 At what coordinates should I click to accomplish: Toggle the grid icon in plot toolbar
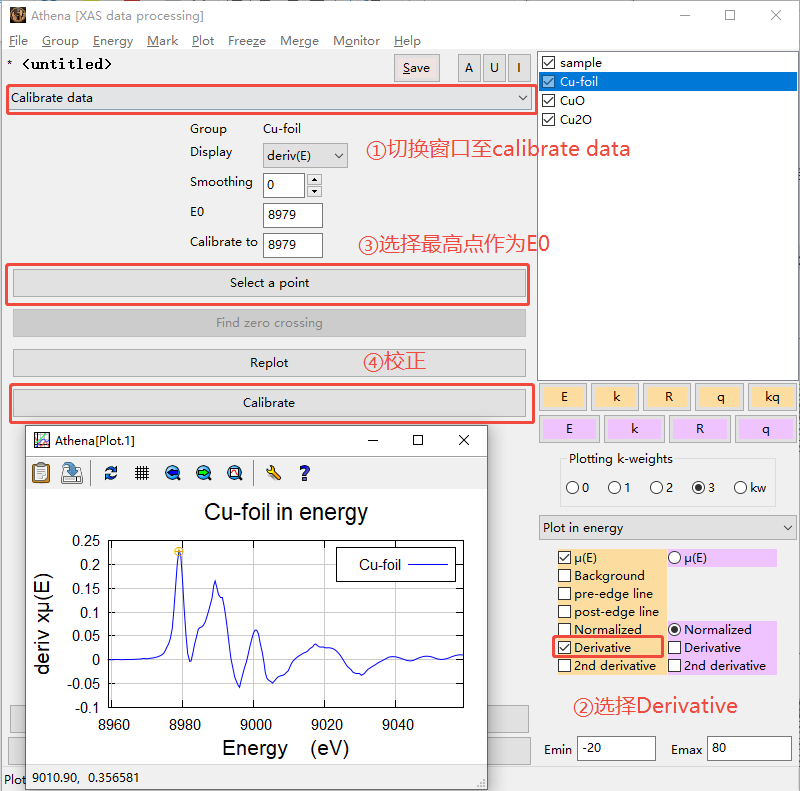click(x=142, y=473)
